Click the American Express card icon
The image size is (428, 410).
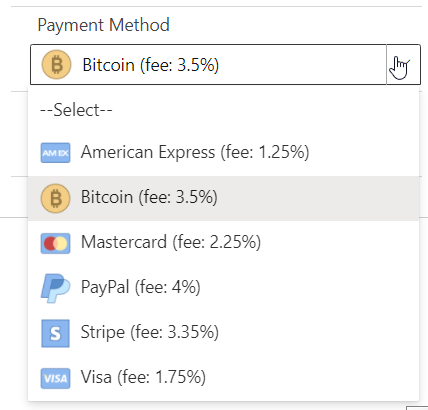tap(55, 153)
